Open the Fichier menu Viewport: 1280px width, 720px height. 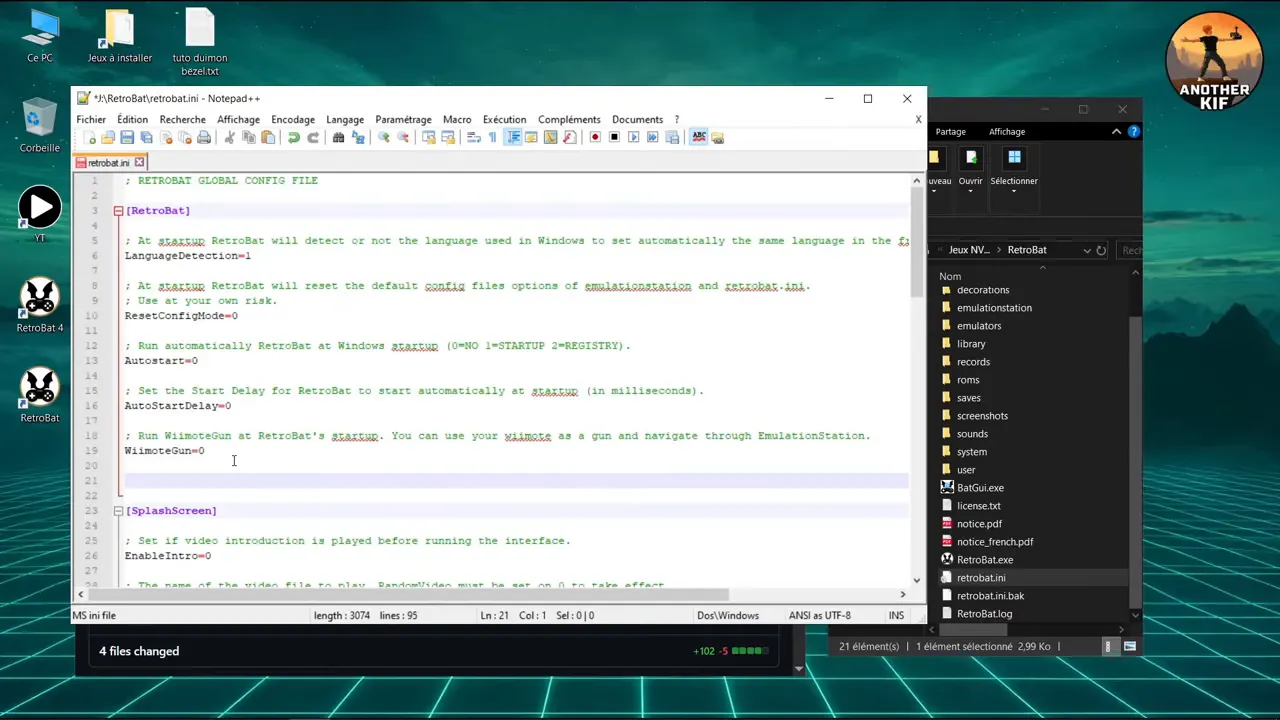(91, 119)
